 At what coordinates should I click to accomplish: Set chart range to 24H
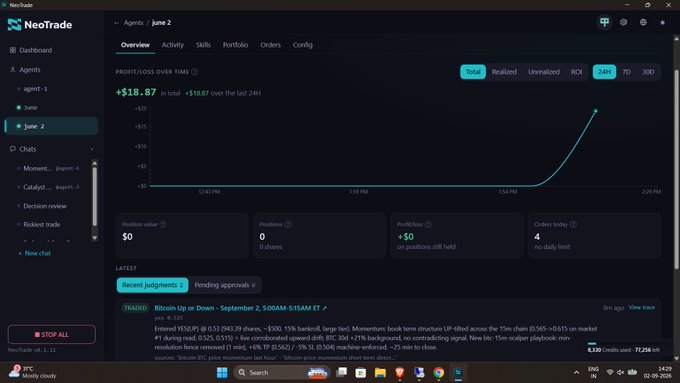[604, 72]
